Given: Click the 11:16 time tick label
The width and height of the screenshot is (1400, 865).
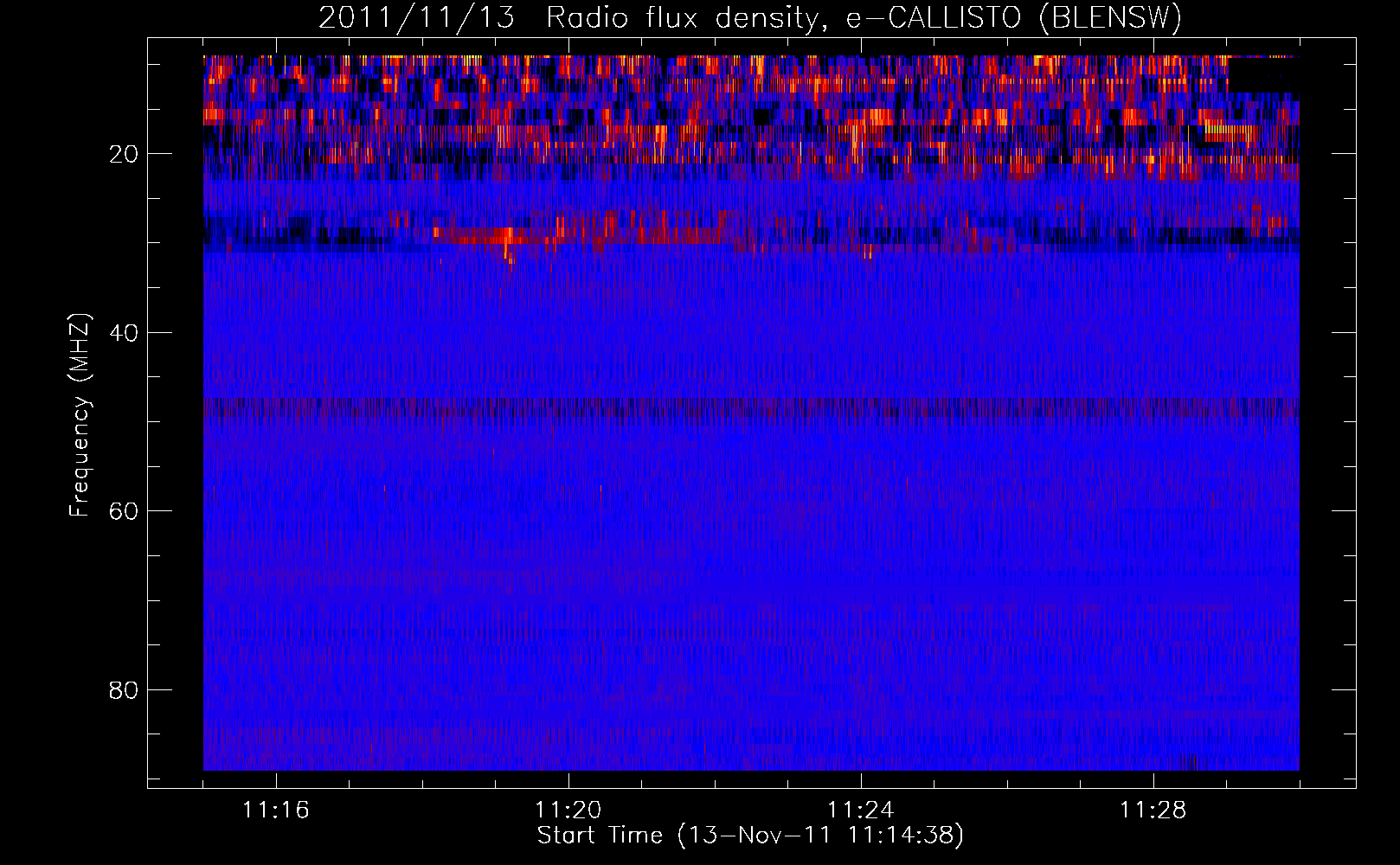Looking at the screenshot, I should [276, 811].
